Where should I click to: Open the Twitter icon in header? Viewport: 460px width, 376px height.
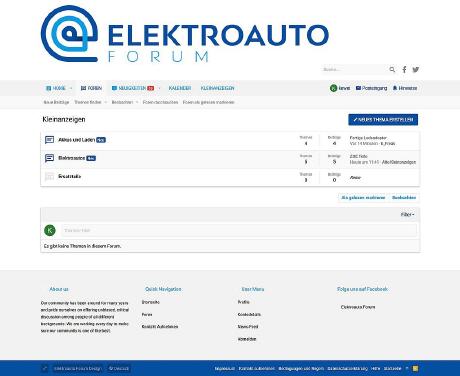pos(416,69)
